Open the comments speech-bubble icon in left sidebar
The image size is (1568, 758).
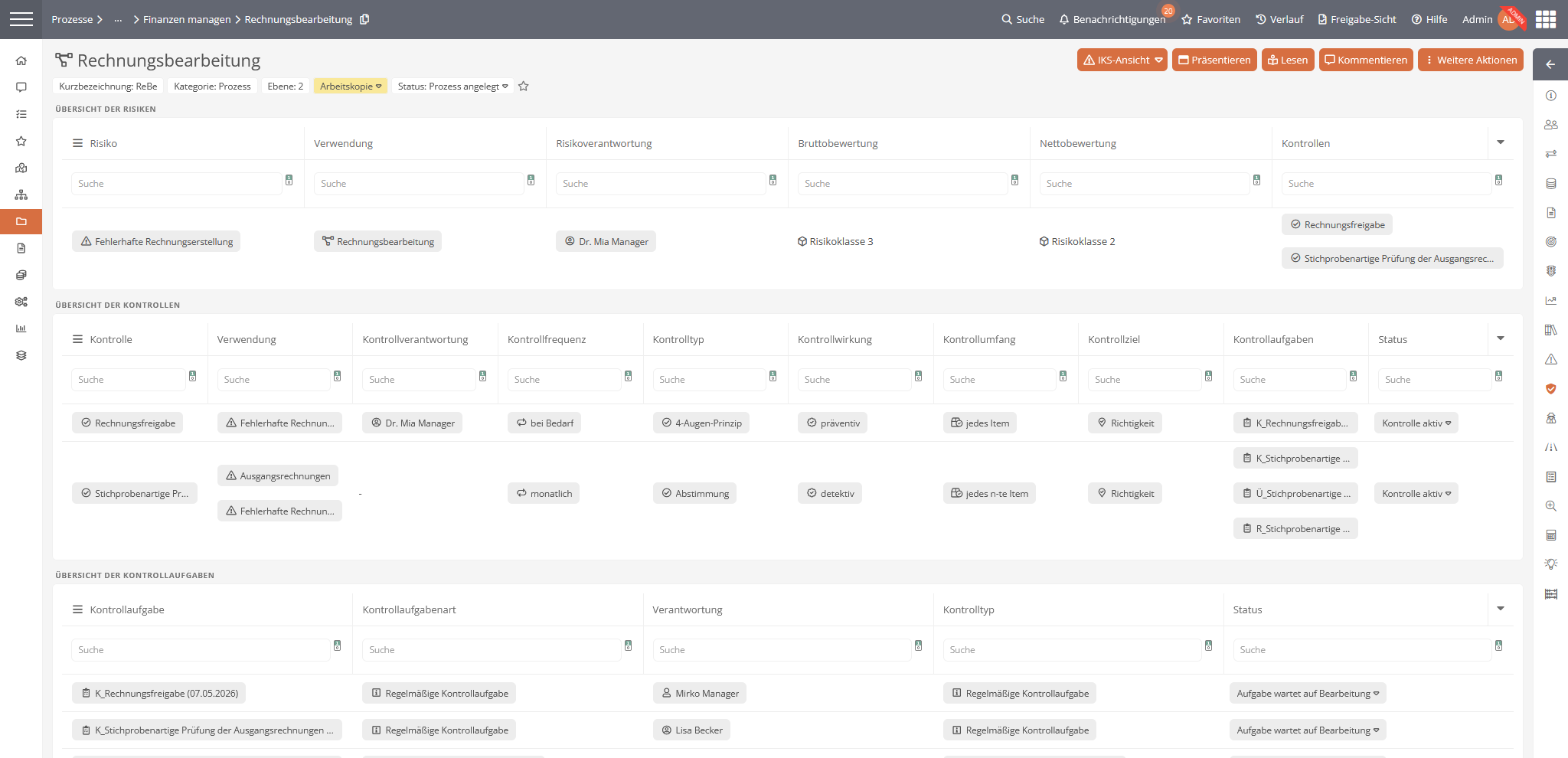click(x=21, y=87)
